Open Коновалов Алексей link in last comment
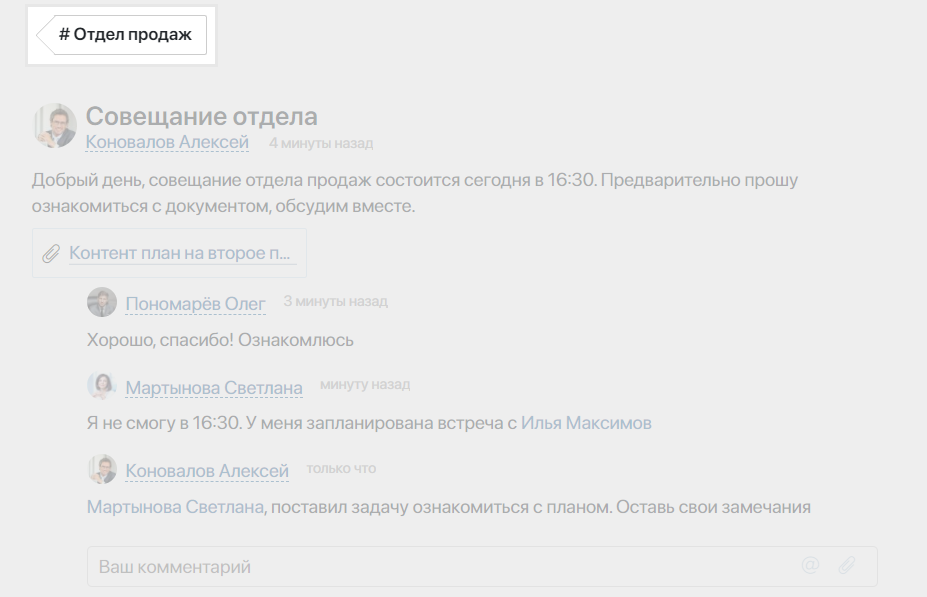 207,471
